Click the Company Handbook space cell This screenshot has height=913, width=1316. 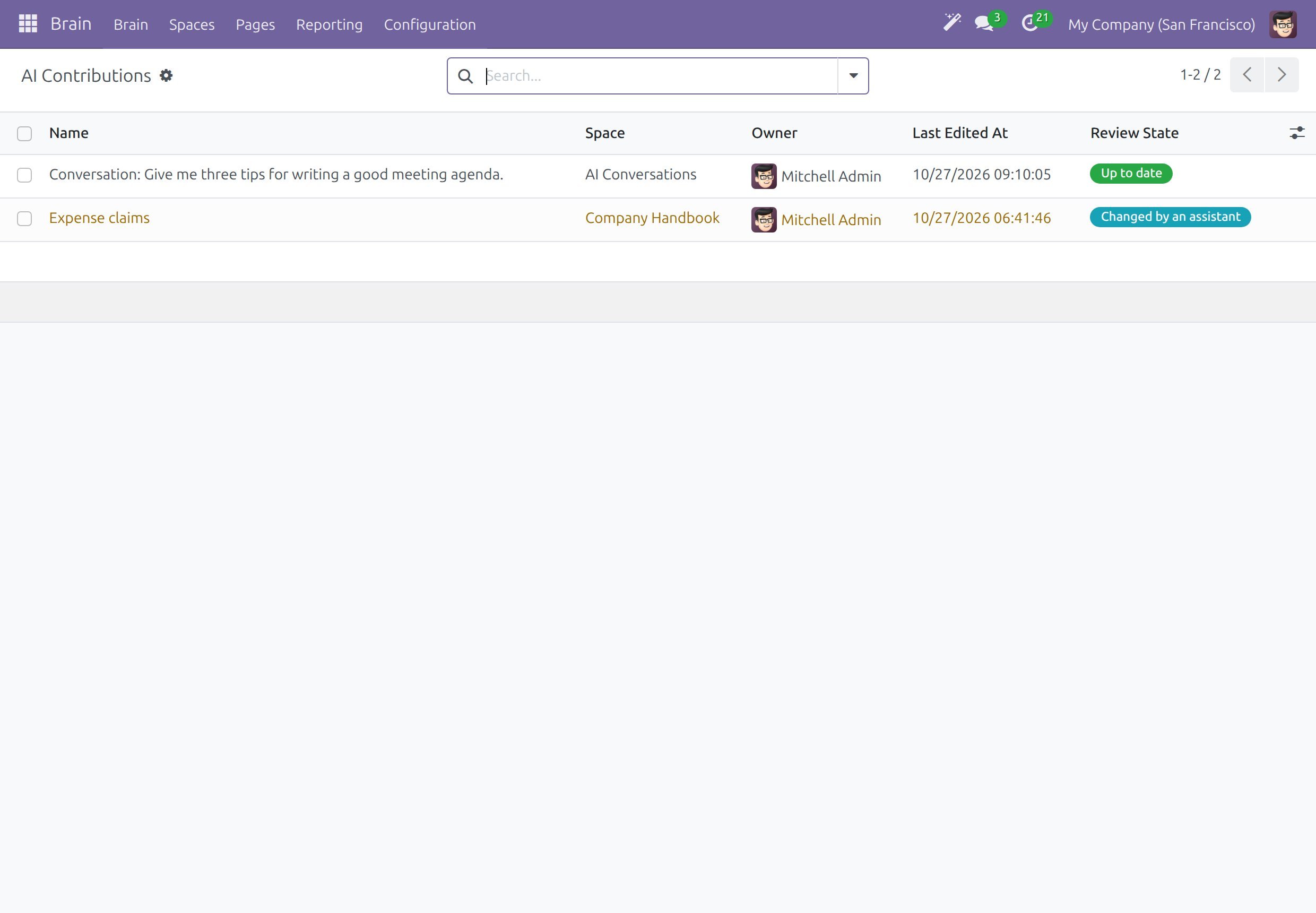pos(652,218)
